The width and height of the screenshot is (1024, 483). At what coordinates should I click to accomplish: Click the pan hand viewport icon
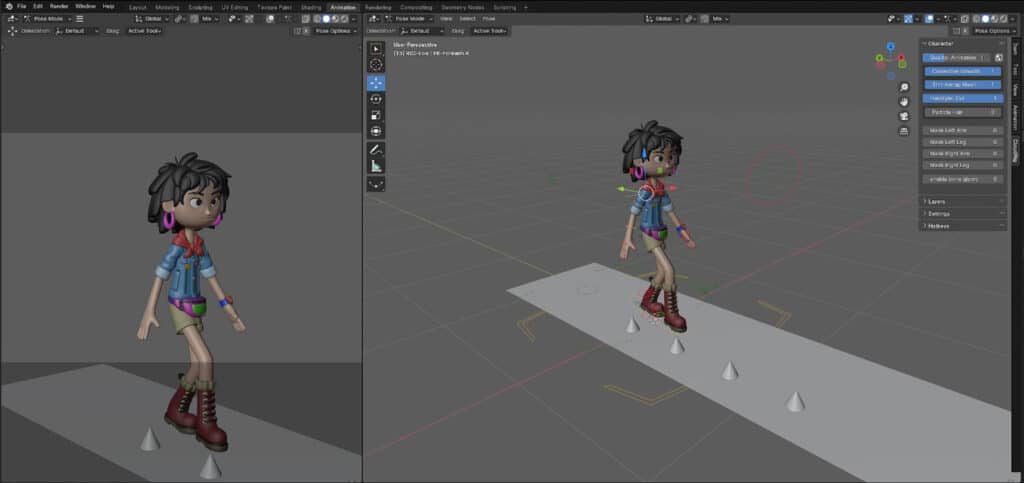pos(904,102)
